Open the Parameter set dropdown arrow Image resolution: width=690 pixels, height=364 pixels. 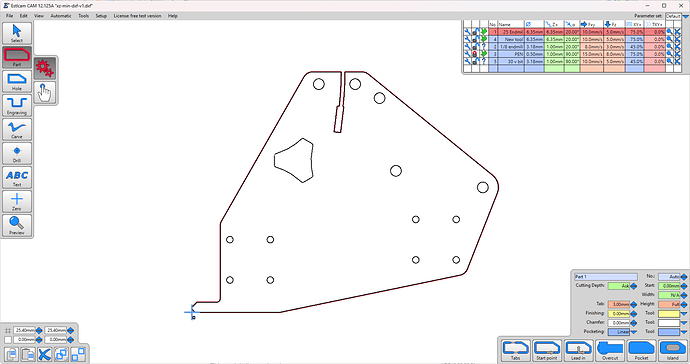click(x=685, y=16)
